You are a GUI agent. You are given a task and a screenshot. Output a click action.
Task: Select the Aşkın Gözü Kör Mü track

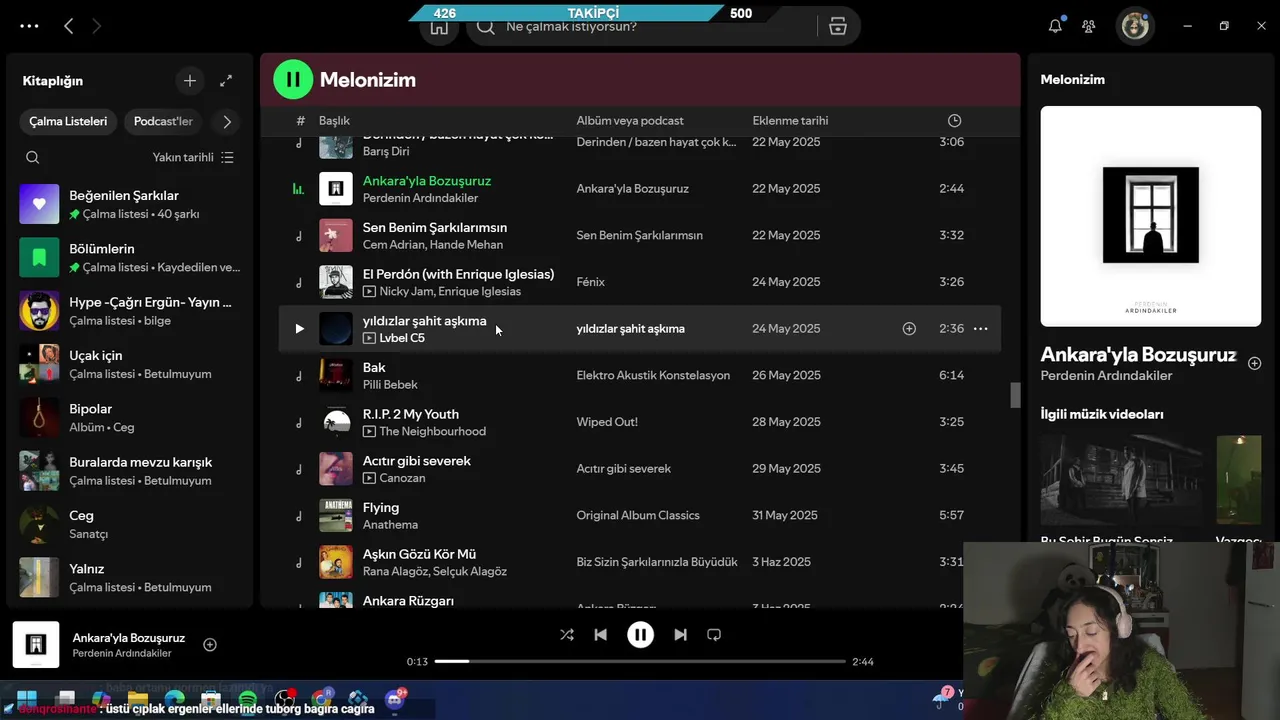(x=640, y=562)
